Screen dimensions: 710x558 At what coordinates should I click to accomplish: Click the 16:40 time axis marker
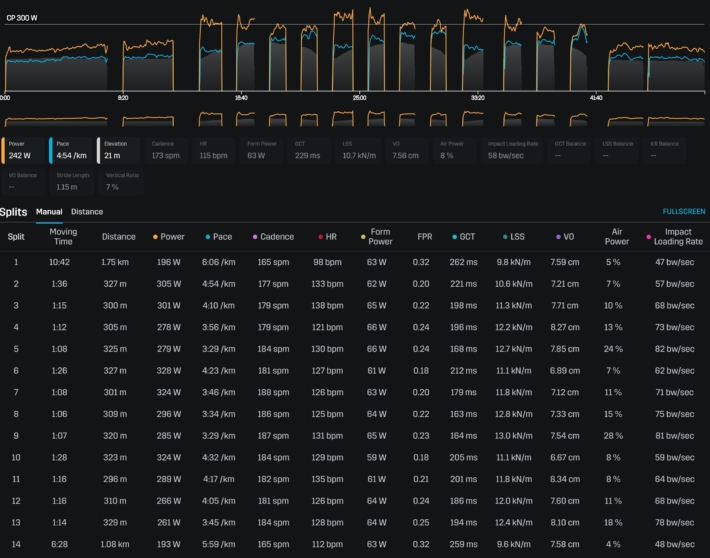241,98
